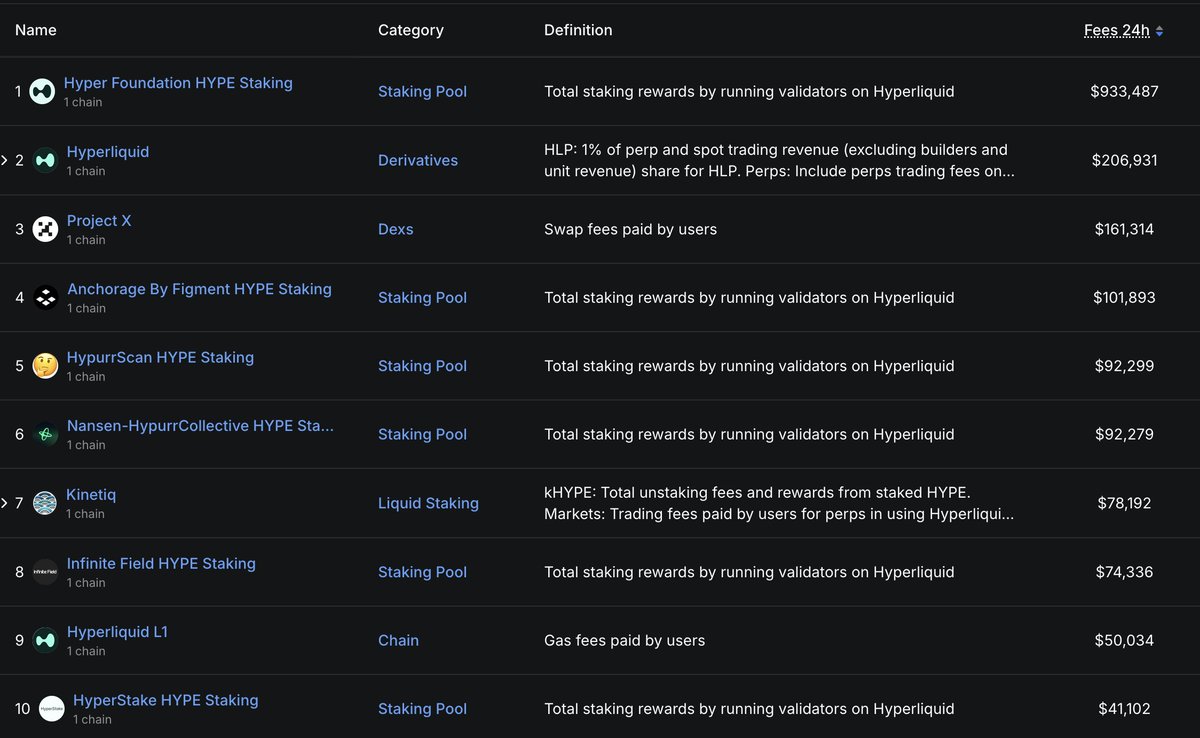Click Staking Pool category for Infinite Field row
Image resolution: width=1200 pixels, height=738 pixels.
click(x=422, y=572)
